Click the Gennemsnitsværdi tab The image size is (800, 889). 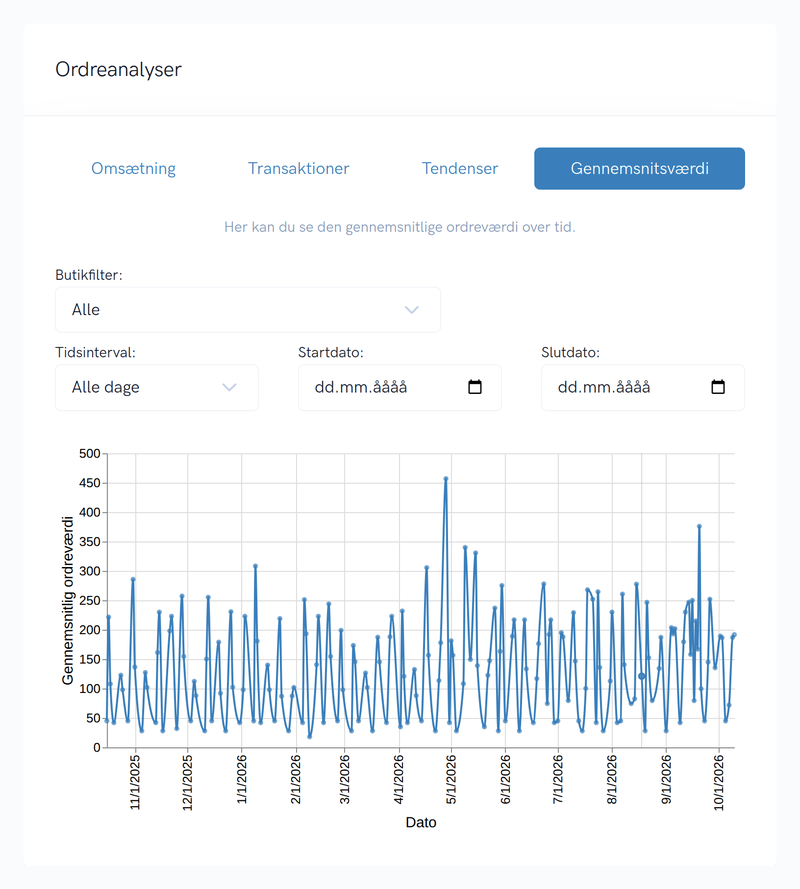640,168
